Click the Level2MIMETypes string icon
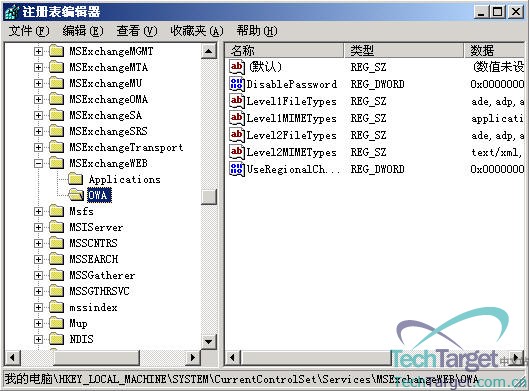529x391 pixels. (236, 152)
